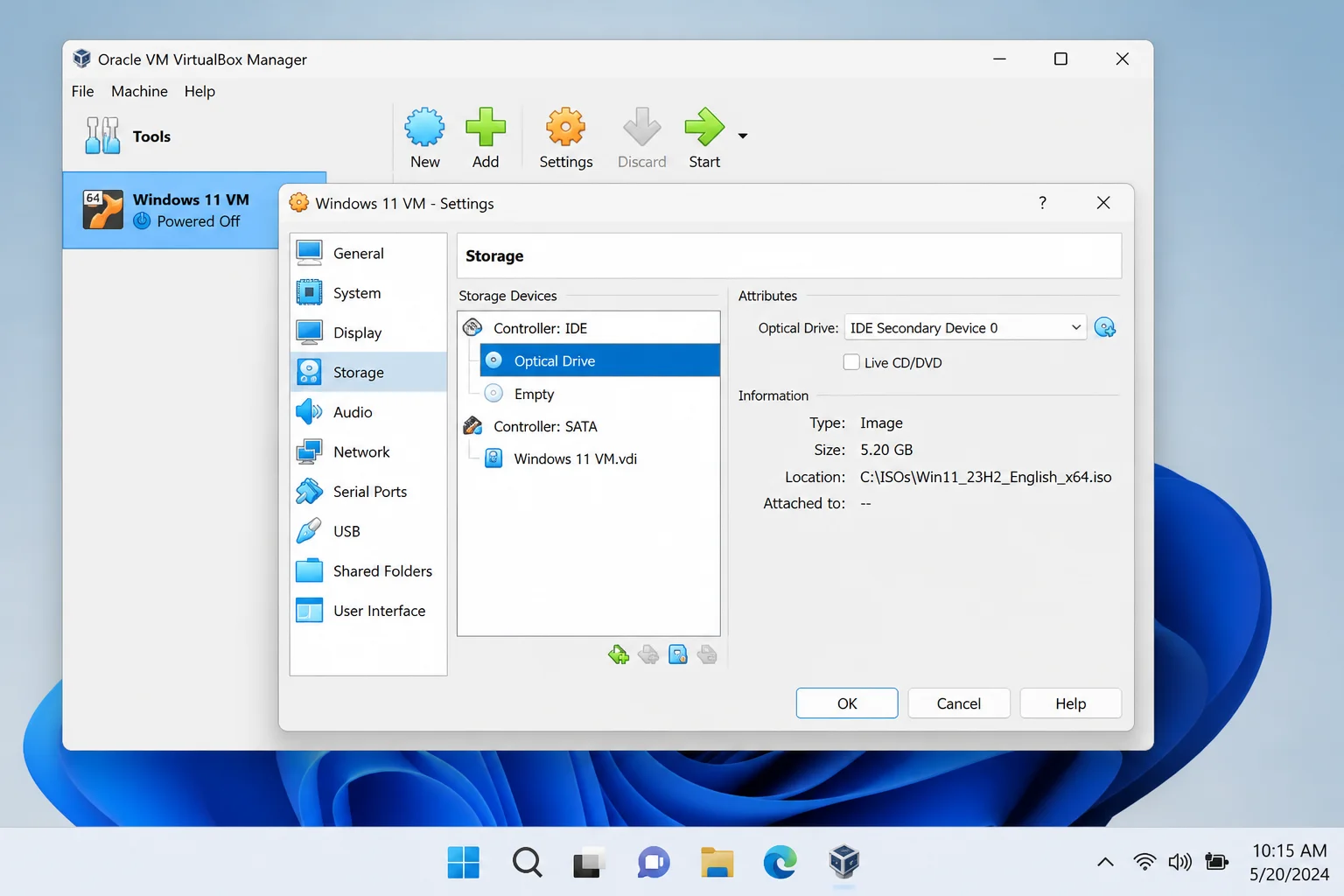The image size is (1344, 896).
Task: Click the remove attachment icon below storage tree
Action: pyautogui.click(x=707, y=654)
